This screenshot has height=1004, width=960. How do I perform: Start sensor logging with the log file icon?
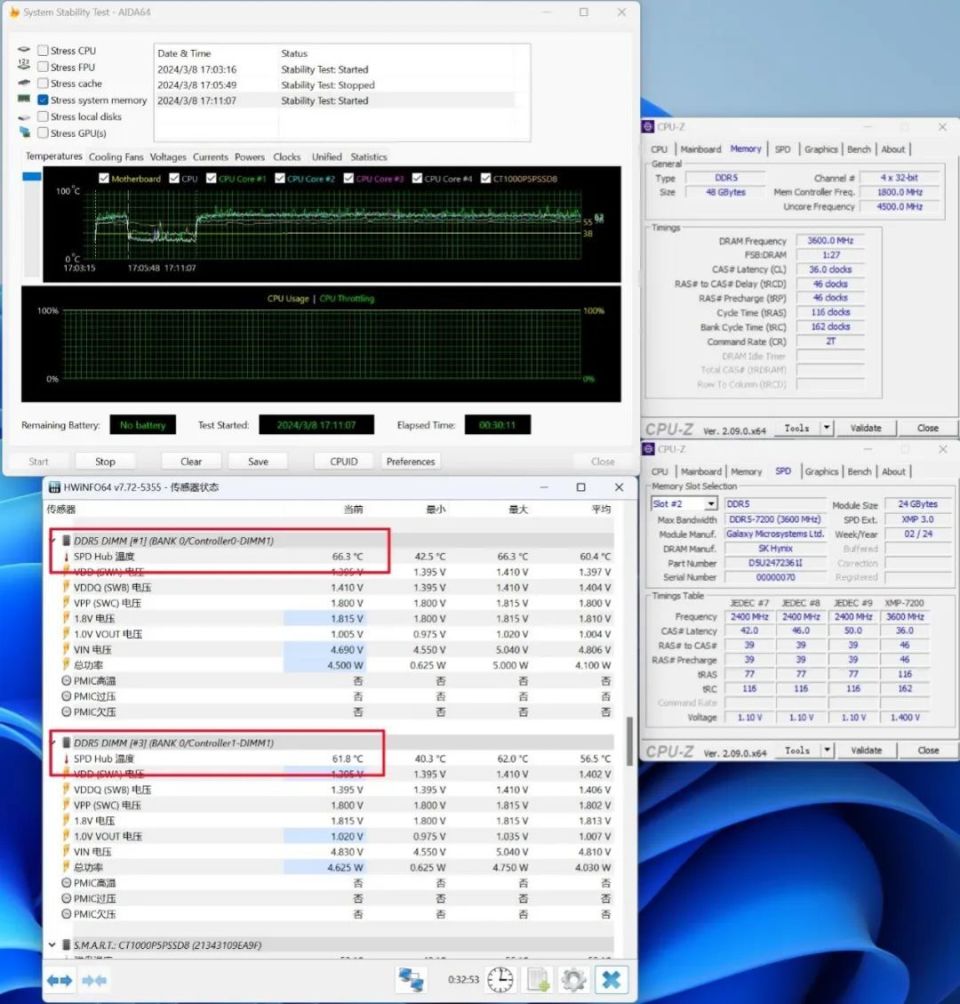click(x=538, y=979)
